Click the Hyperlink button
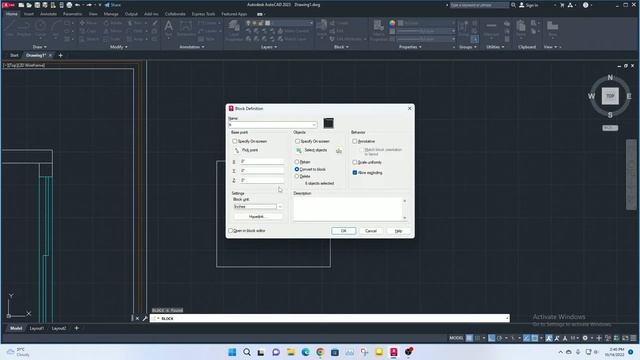 click(x=257, y=217)
